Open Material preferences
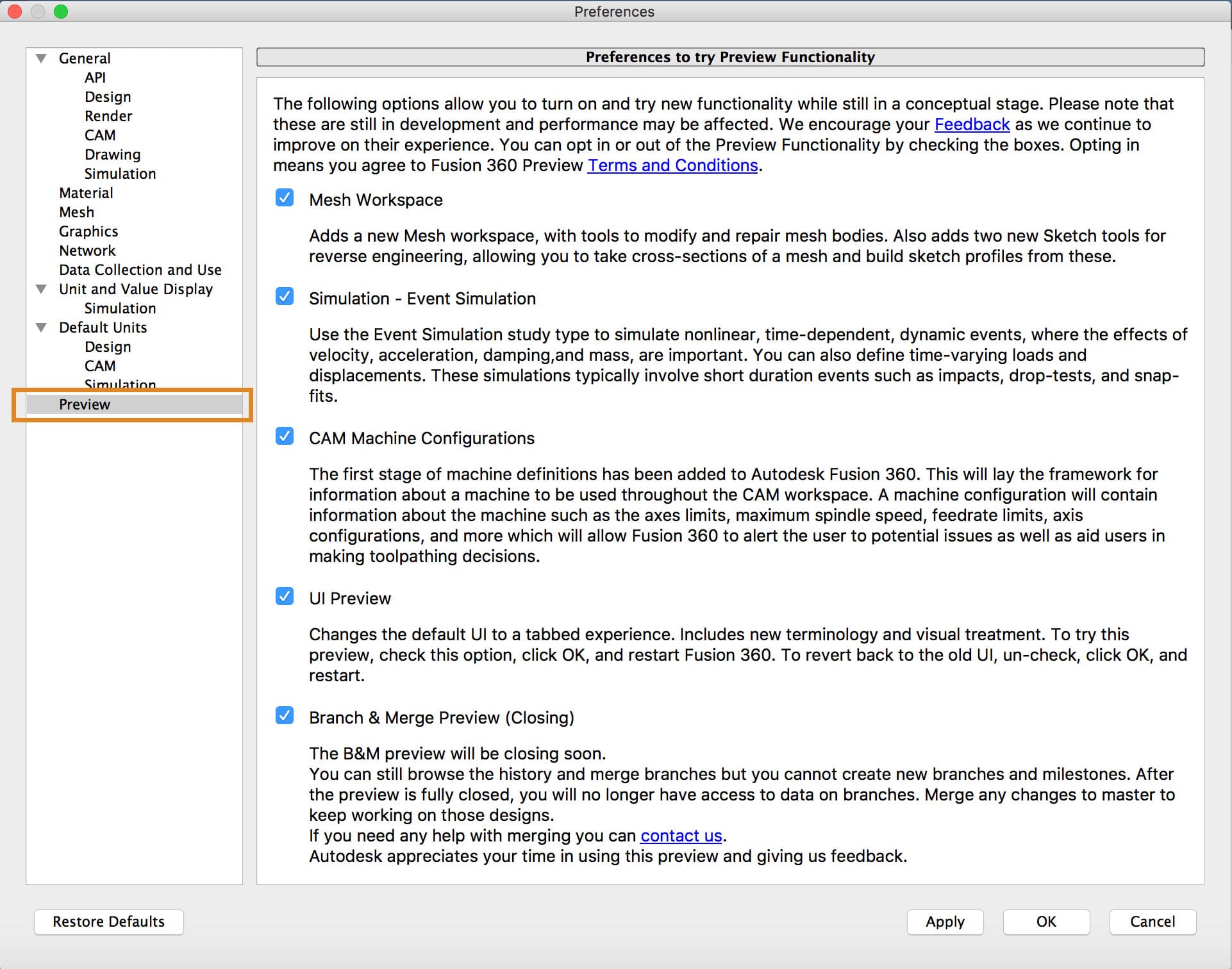The width and height of the screenshot is (1232, 969). pos(86,193)
